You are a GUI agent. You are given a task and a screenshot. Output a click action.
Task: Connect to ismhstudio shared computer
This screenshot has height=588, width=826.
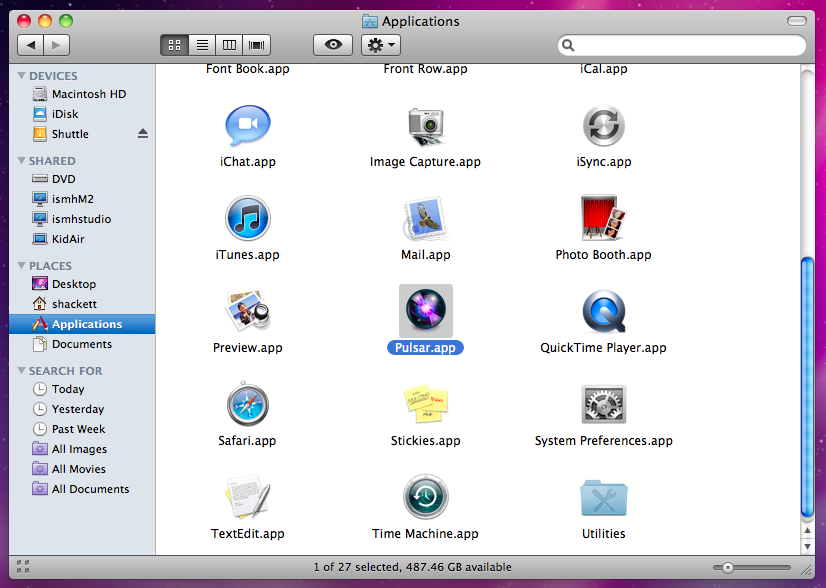point(82,219)
